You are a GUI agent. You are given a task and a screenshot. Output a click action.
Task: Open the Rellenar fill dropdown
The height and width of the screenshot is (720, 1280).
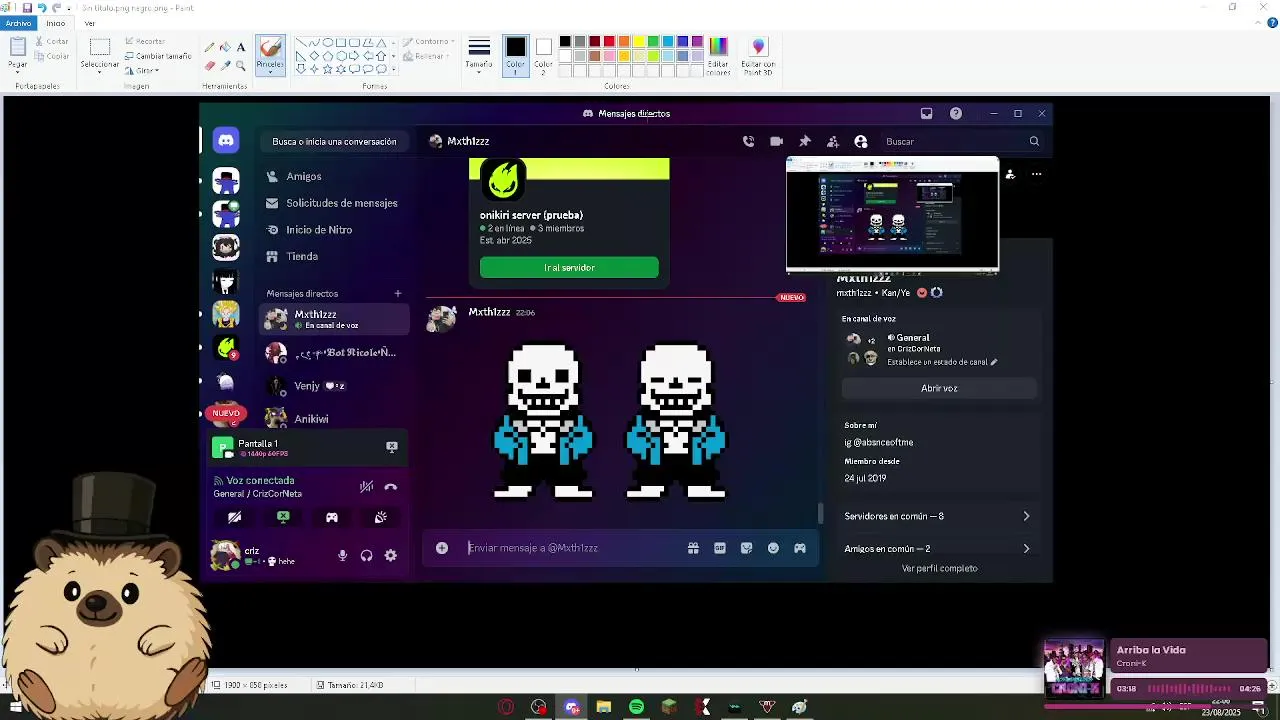tap(428, 56)
